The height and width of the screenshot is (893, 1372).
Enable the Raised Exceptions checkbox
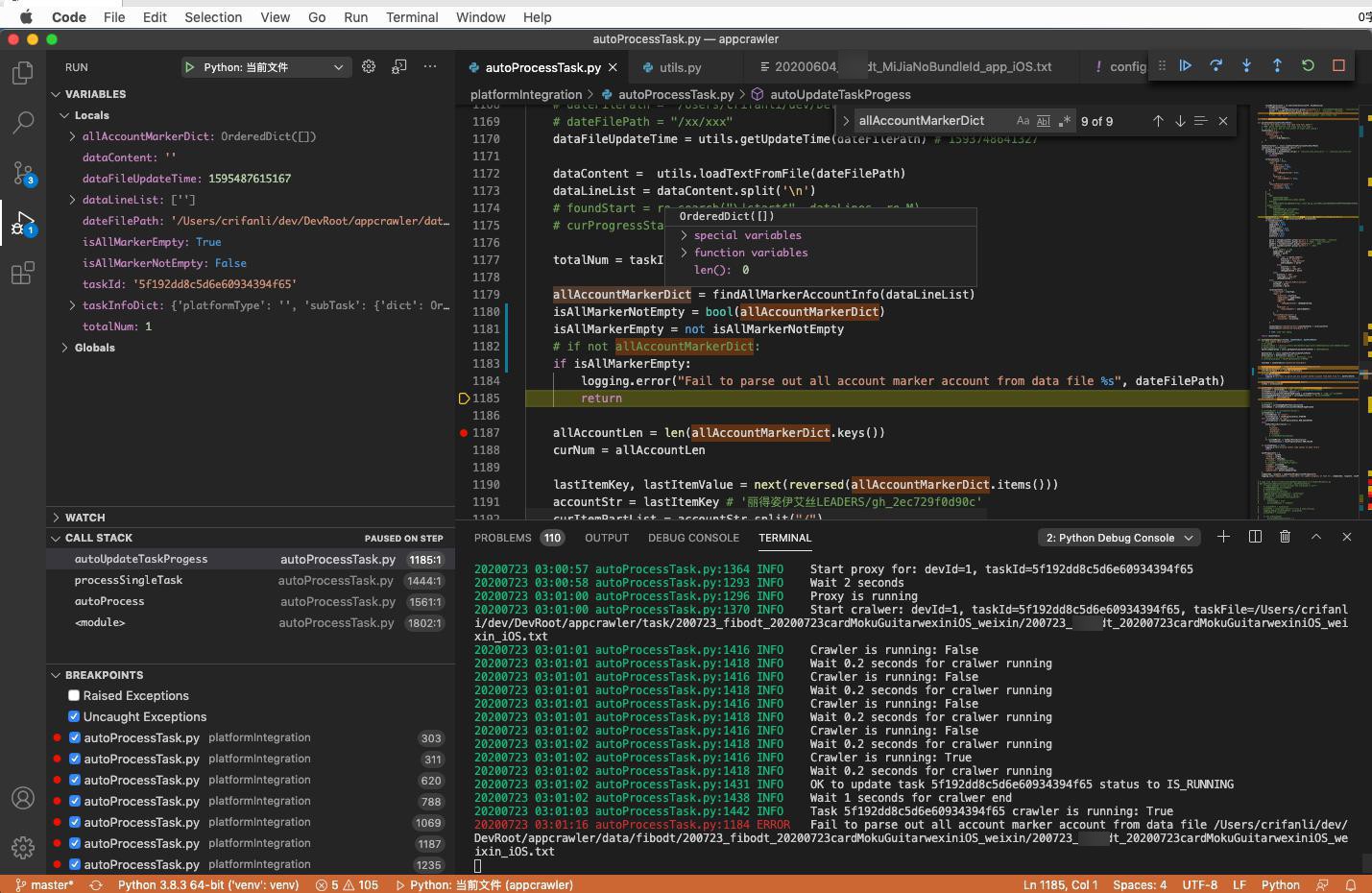coord(73,695)
